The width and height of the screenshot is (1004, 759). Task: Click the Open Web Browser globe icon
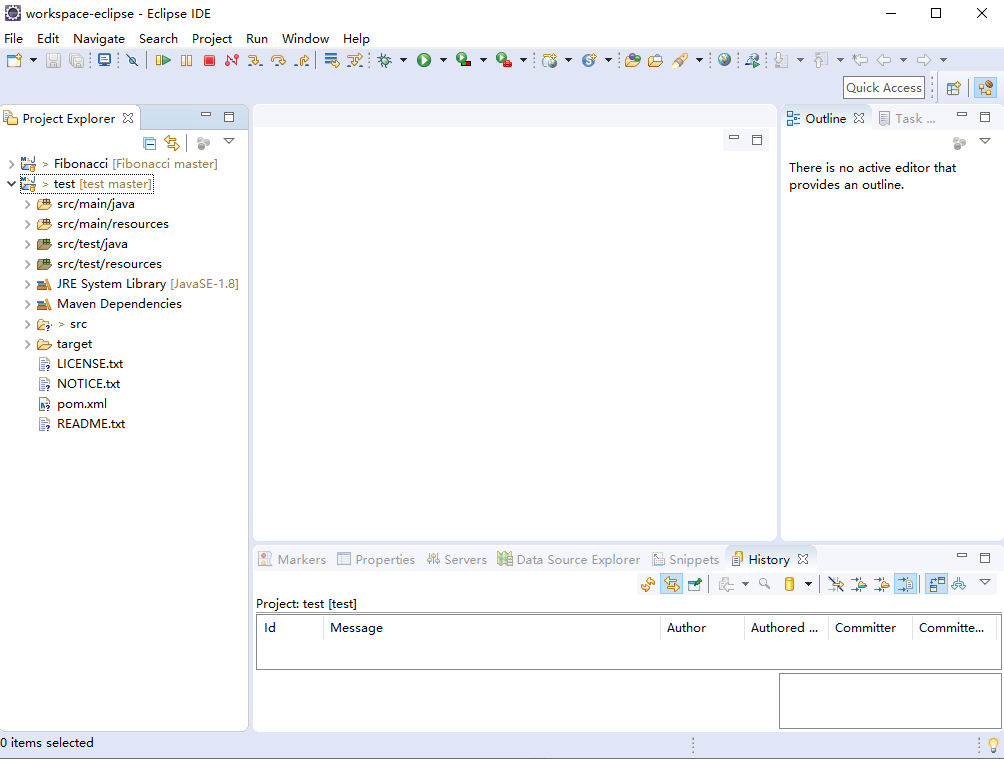pyautogui.click(x=724, y=60)
